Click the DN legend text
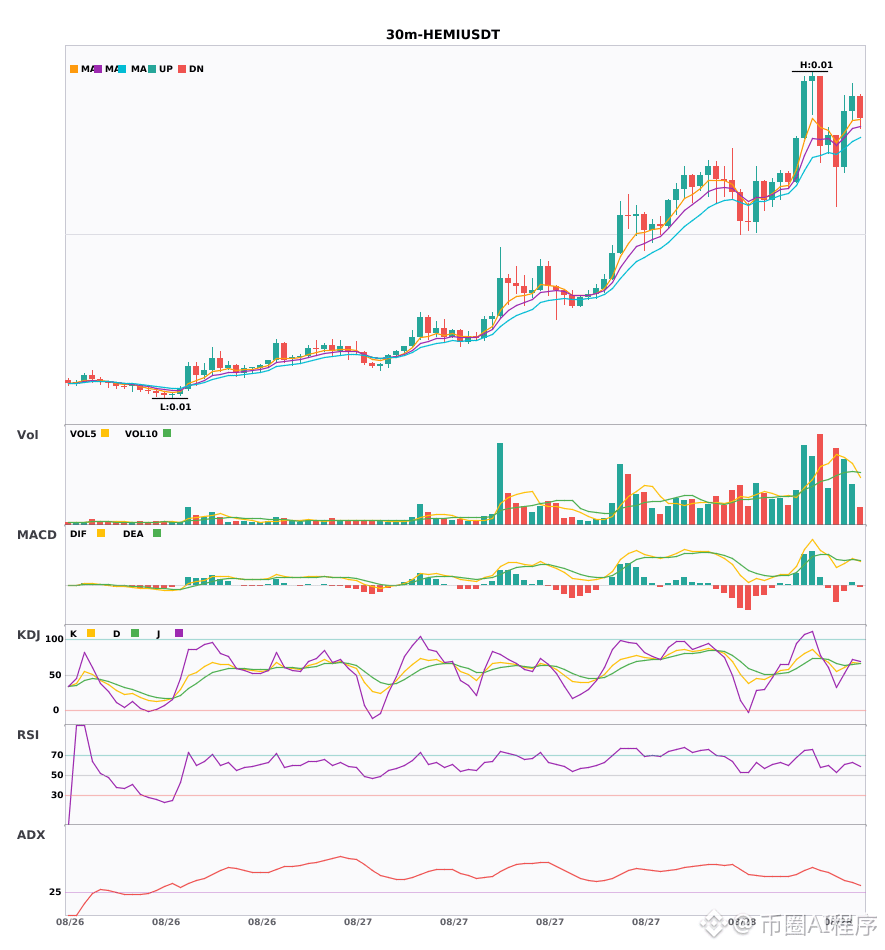Screen dimensions: 885x950 (x=196, y=69)
